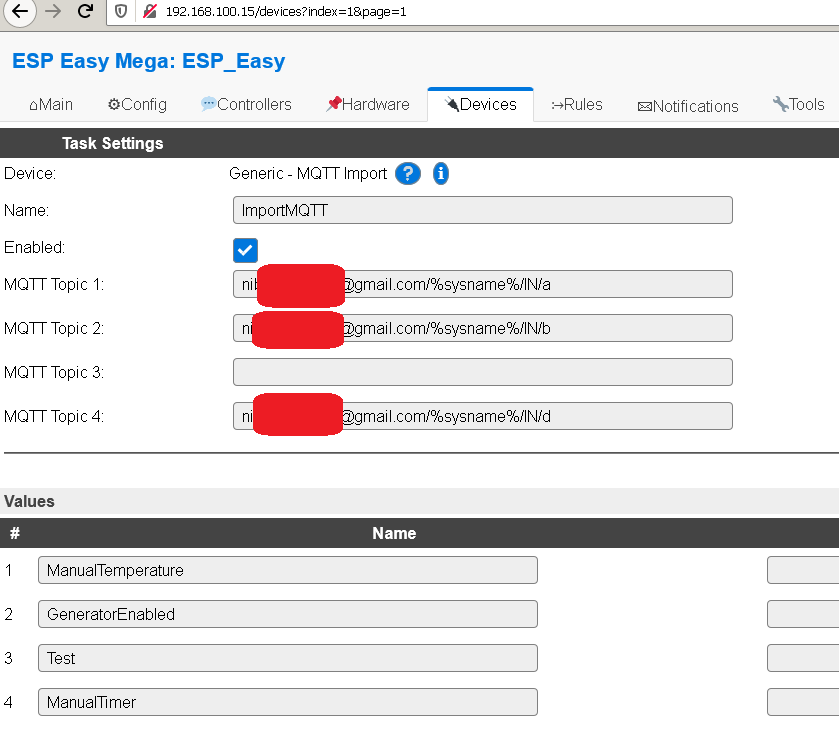Reload the current page
Image resolution: width=839 pixels, height=729 pixels.
click(85, 11)
